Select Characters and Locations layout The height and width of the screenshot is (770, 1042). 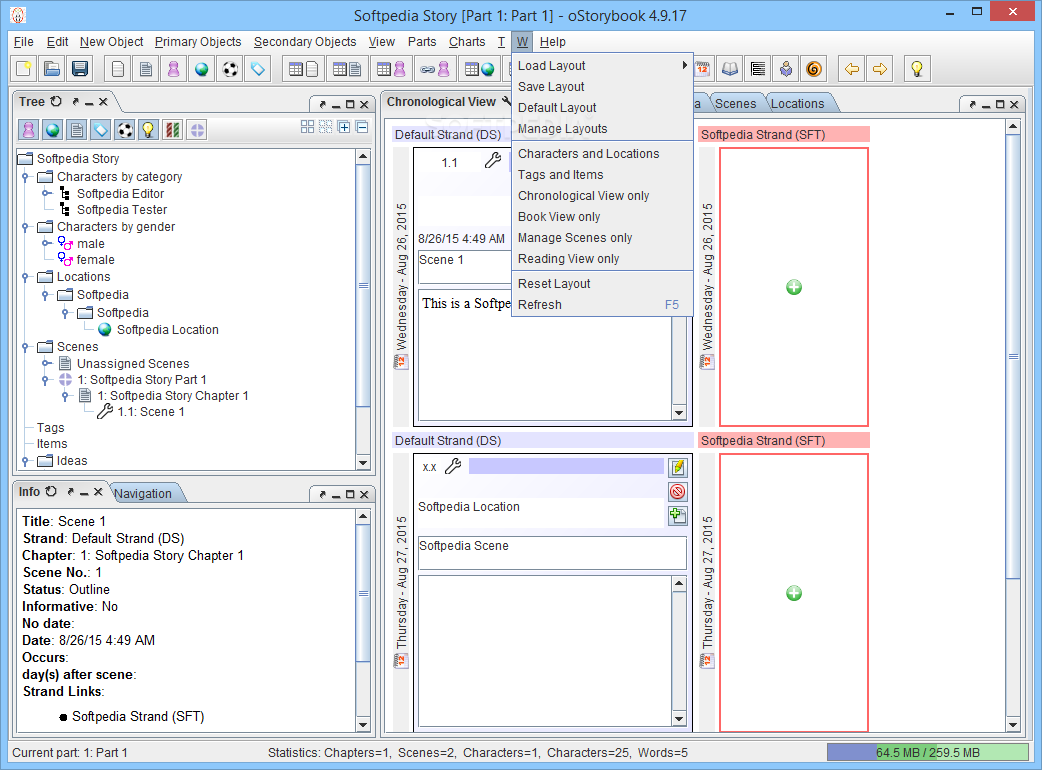pos(602,153)
